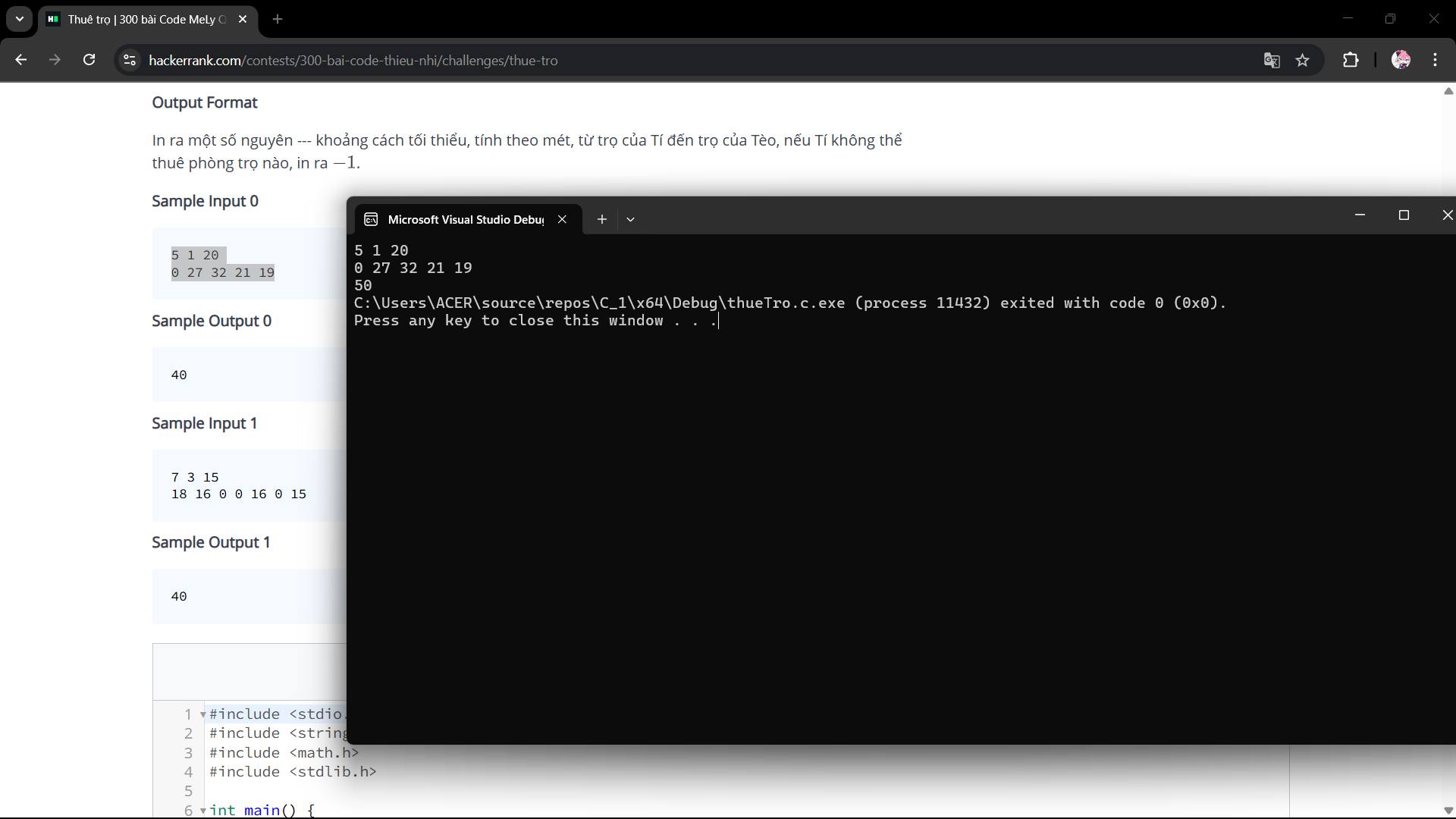Open the Chrome profile avatar

coord(1401,60)
